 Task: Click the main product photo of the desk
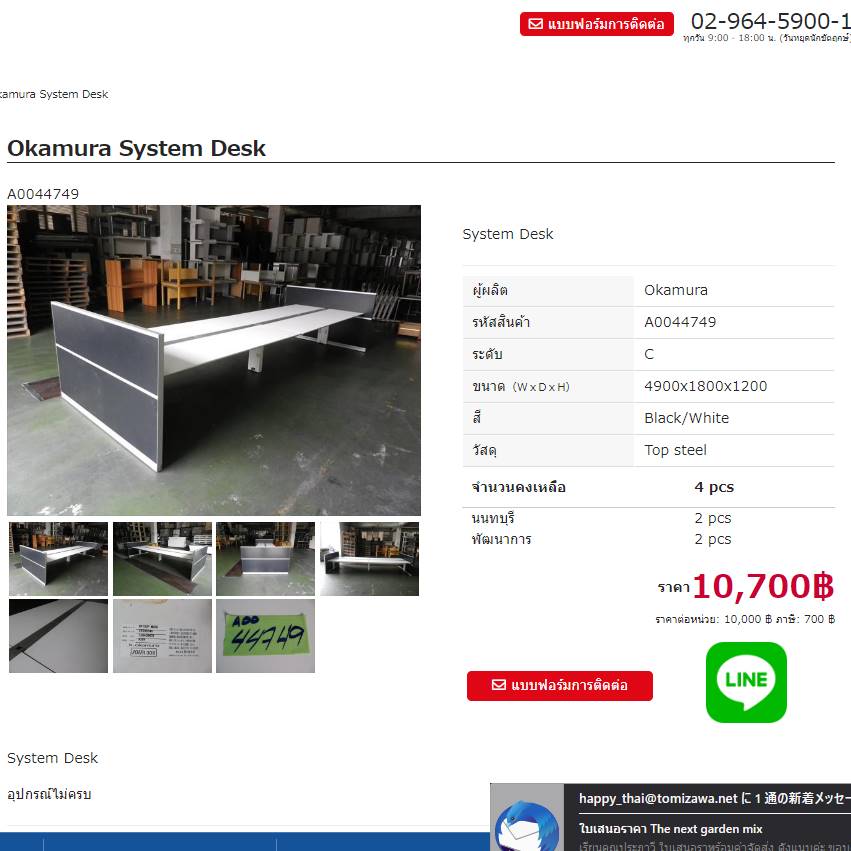214,360
